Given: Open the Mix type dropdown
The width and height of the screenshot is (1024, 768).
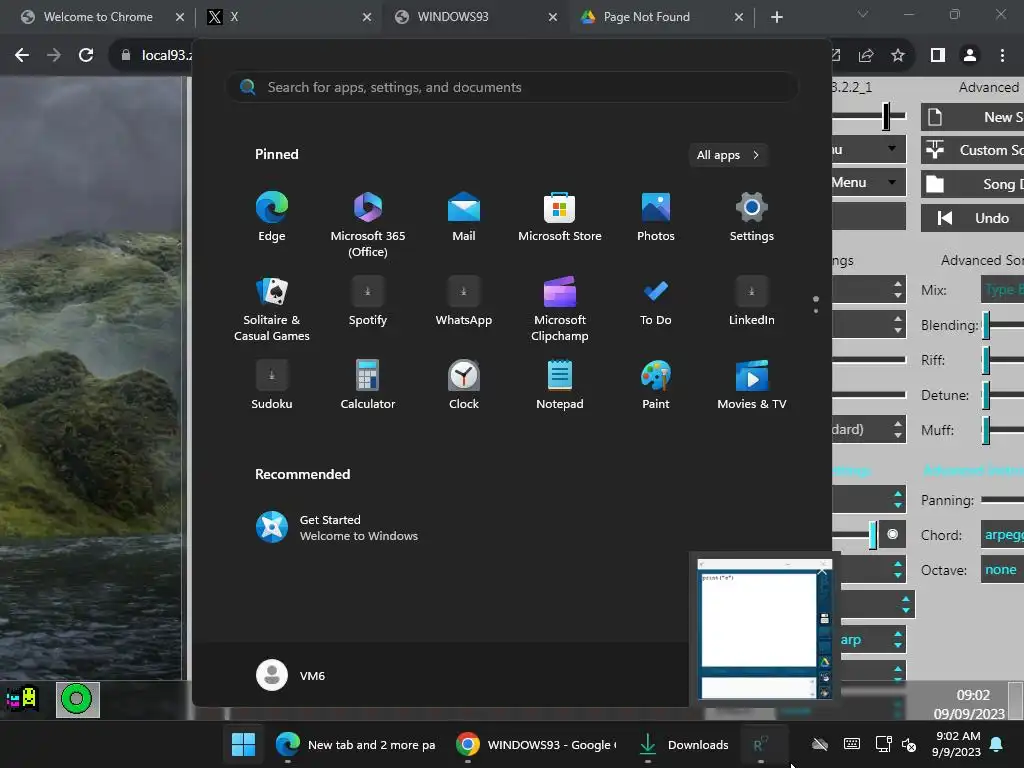Looking at the screenshot, I should point(1002,289).
